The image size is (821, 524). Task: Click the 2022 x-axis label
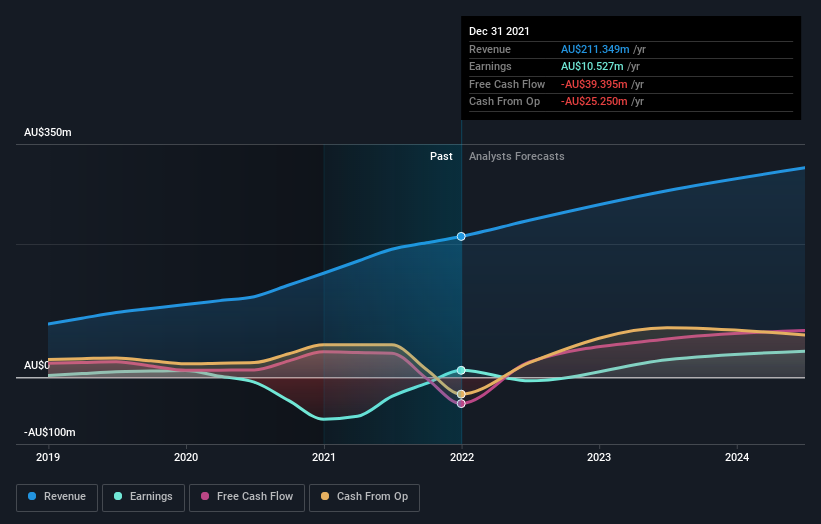pos(462,457)
